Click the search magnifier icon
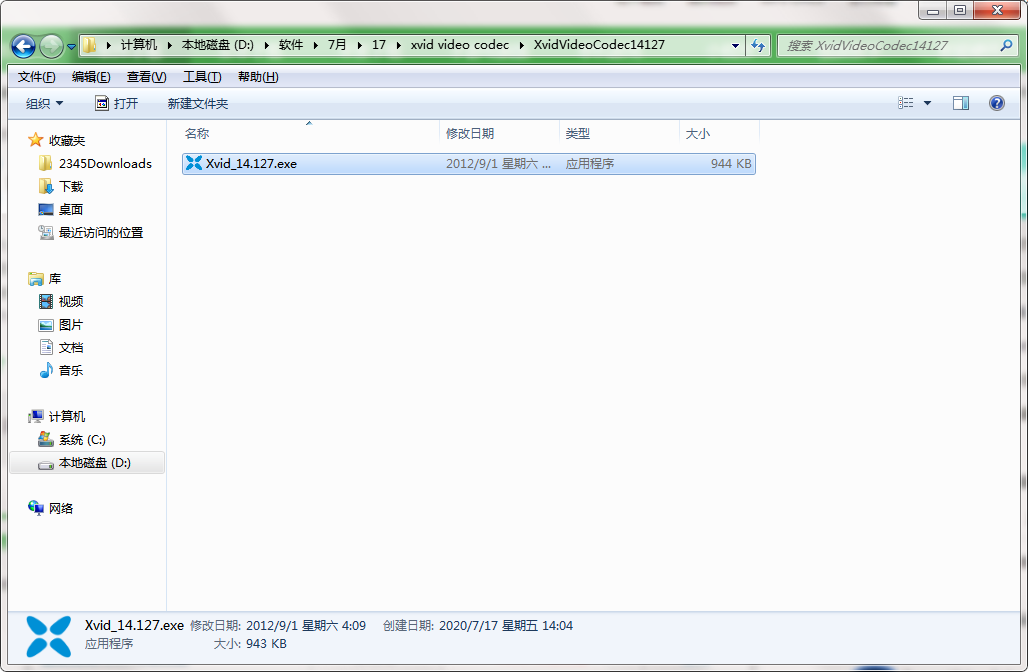This screenshot has height=672, width=1028. (x=1006, y=45)
